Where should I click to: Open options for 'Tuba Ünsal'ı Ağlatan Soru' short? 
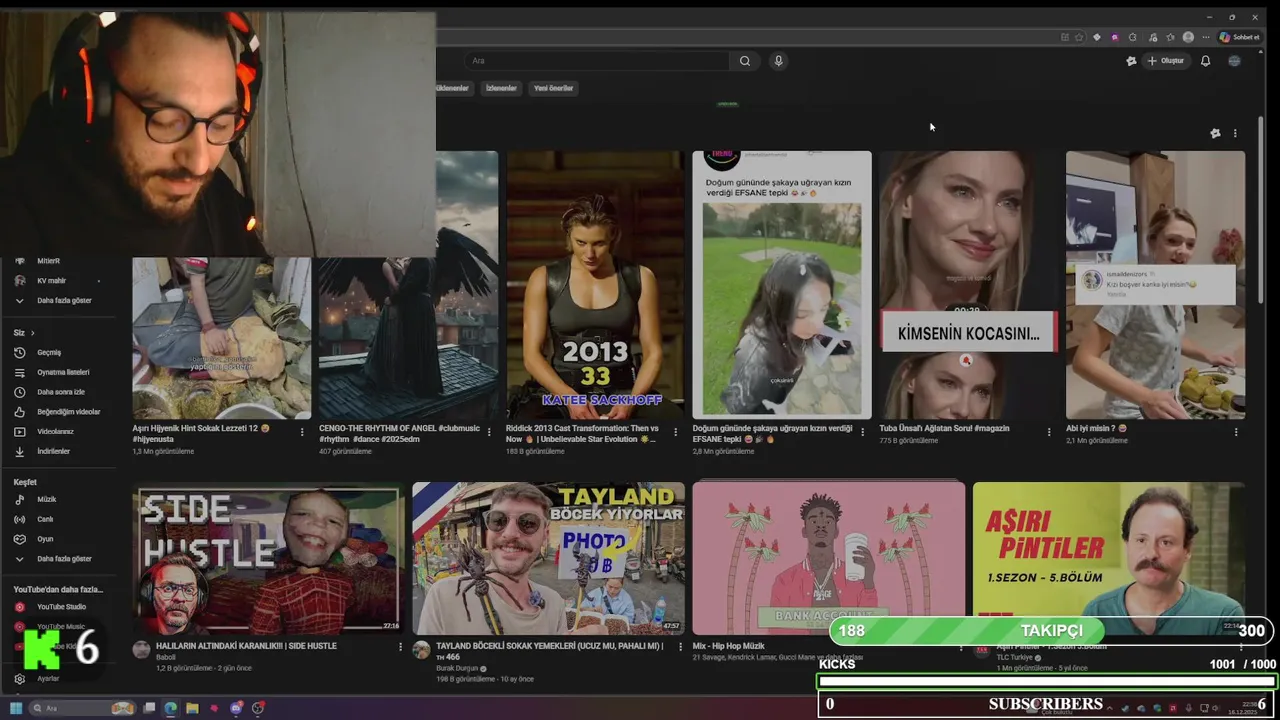[x=1049, y=432]
